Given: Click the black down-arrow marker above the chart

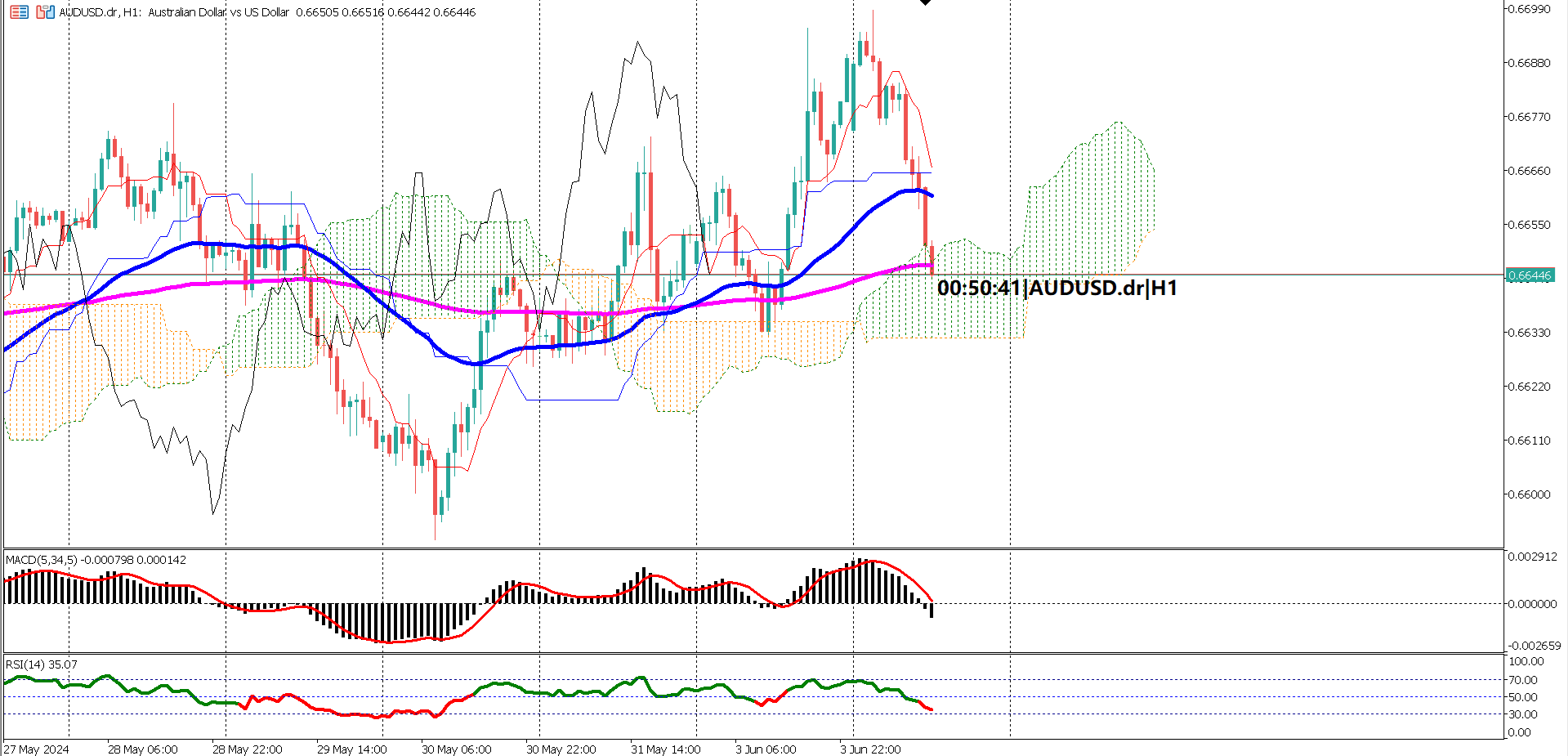Looking at the screenshot, I should [x=926, y=5].
